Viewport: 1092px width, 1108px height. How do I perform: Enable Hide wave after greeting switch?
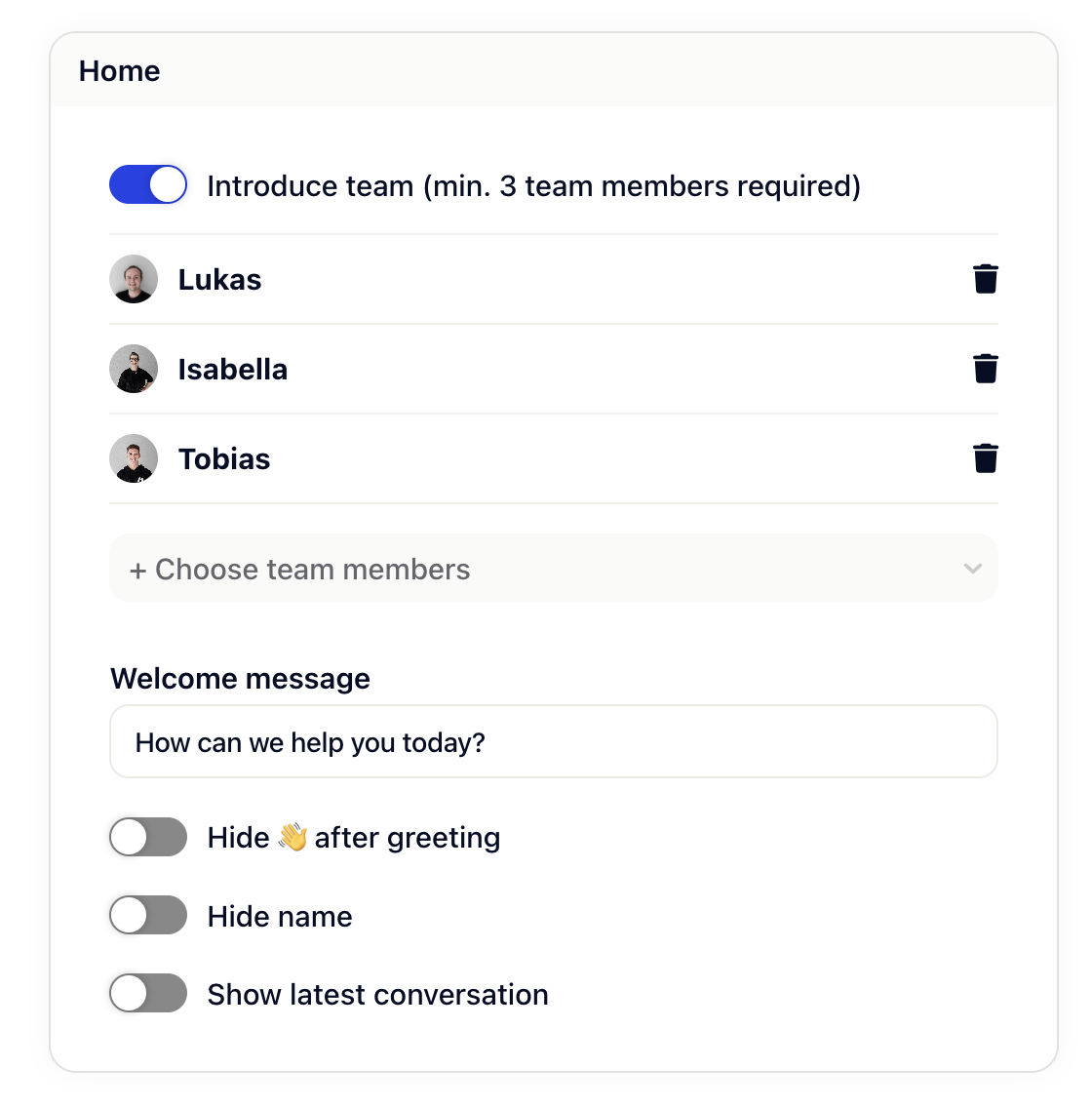(148, 838)
